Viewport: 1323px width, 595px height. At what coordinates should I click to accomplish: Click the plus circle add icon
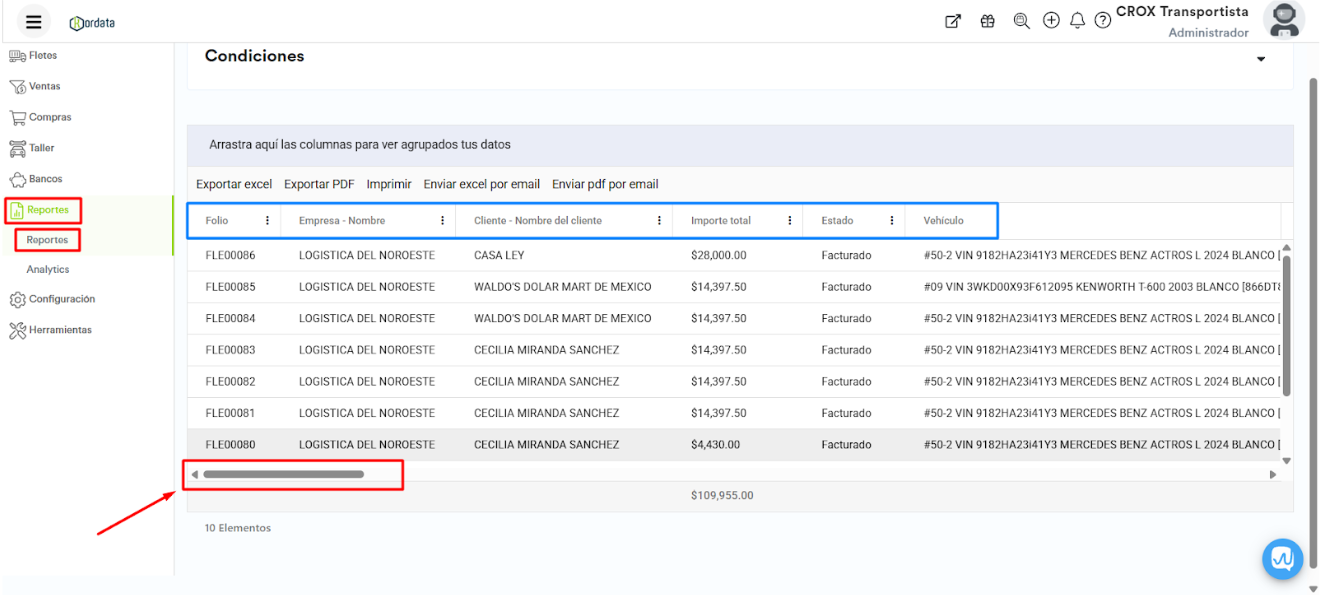click(1051, 21)
